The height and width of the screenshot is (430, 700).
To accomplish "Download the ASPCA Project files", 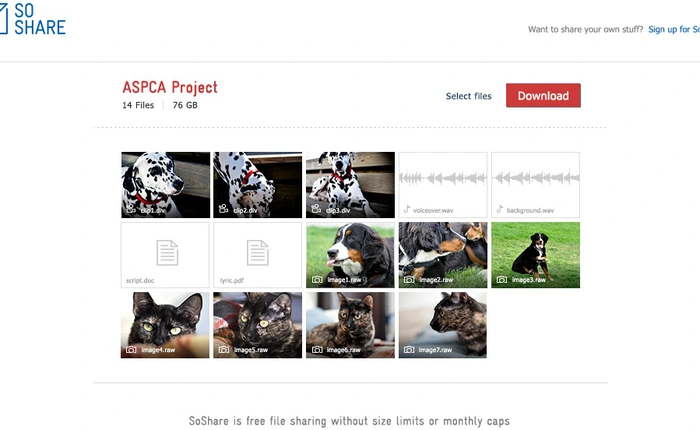I will [543, 95].
